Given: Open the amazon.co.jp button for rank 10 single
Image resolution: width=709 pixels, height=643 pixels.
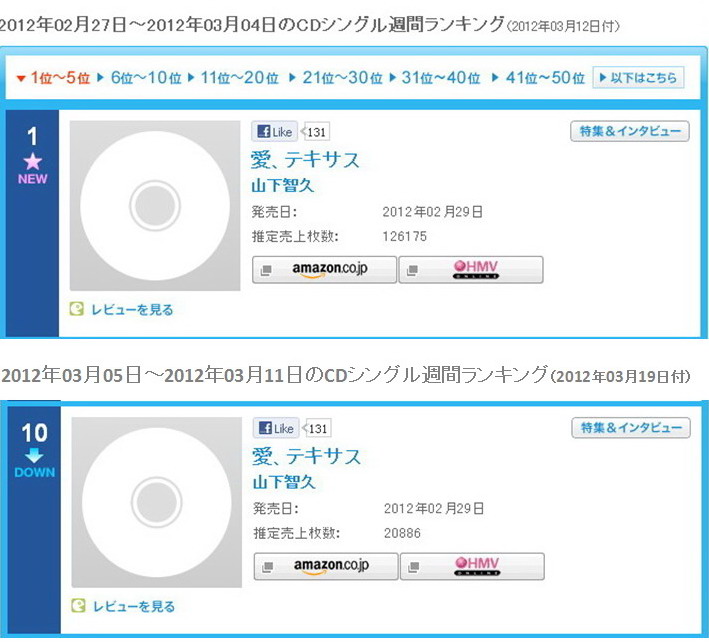Looking at the screenshot, I should point(326,566).
